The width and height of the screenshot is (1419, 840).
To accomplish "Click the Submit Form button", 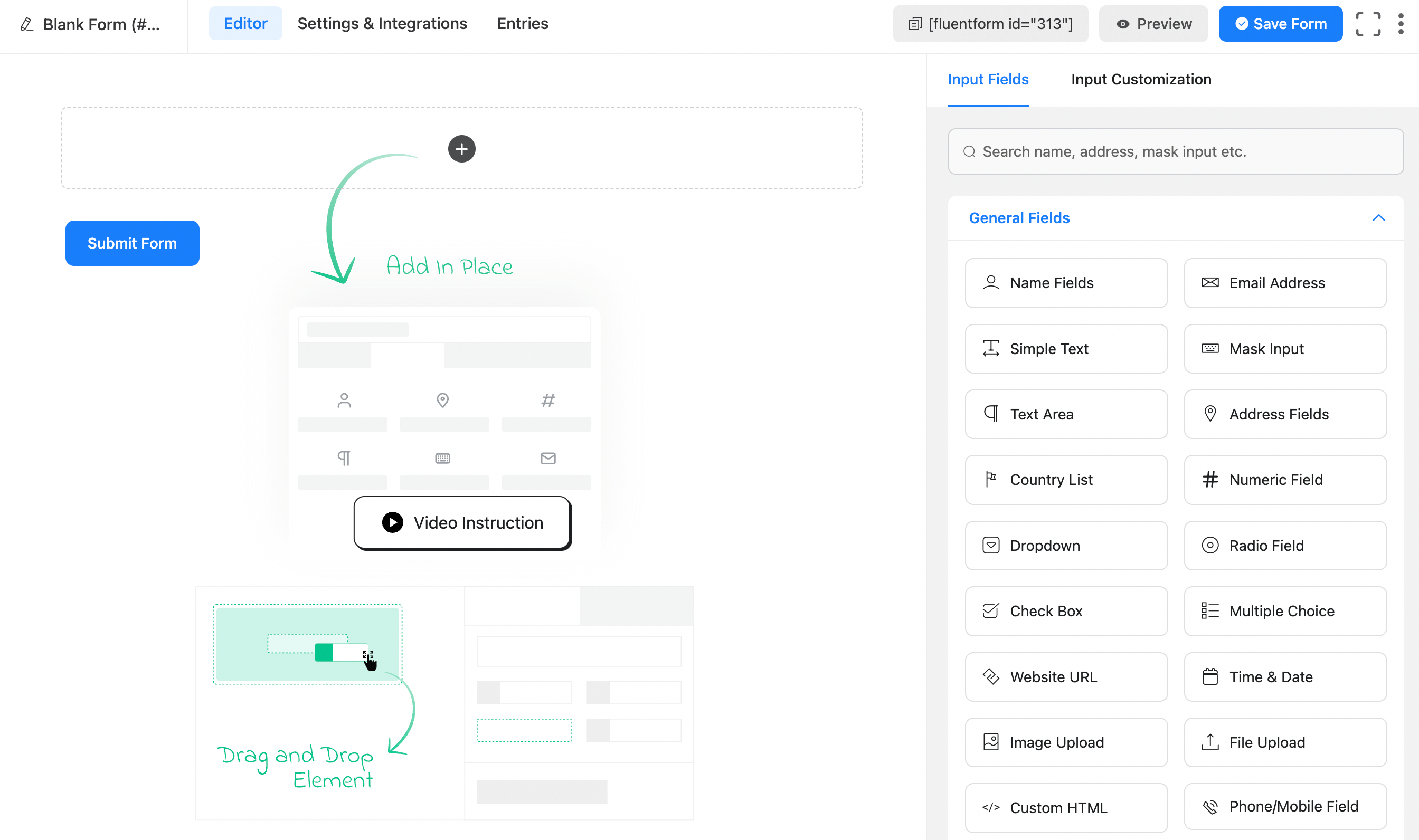I will (132, 243).
